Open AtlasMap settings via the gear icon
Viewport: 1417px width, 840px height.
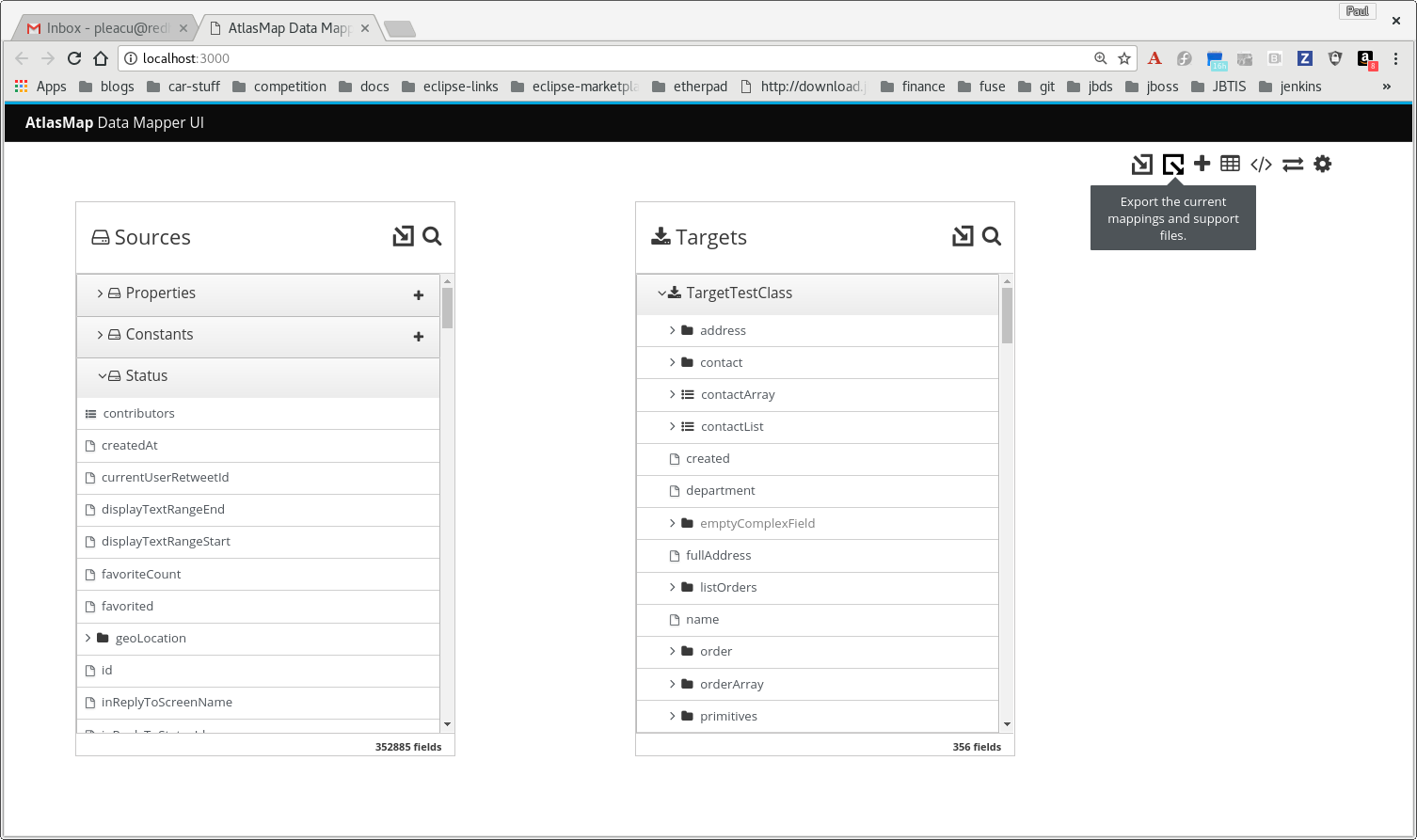1323,164
